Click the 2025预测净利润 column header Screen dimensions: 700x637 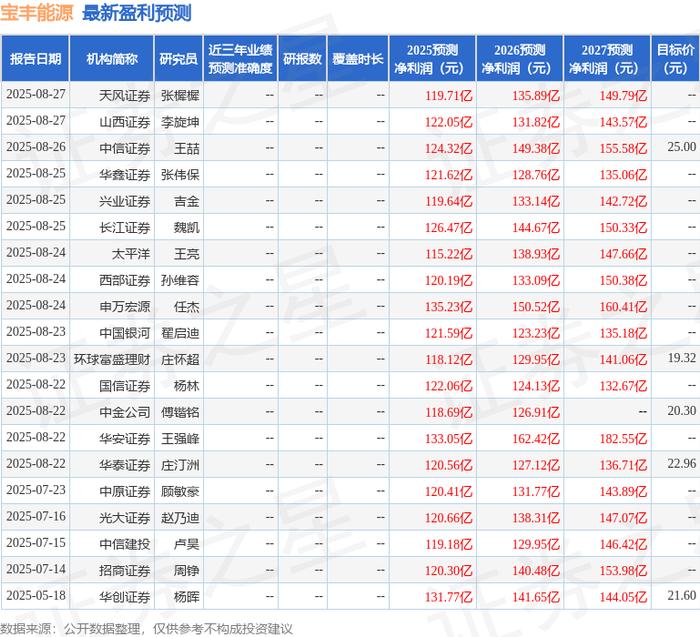432,58
